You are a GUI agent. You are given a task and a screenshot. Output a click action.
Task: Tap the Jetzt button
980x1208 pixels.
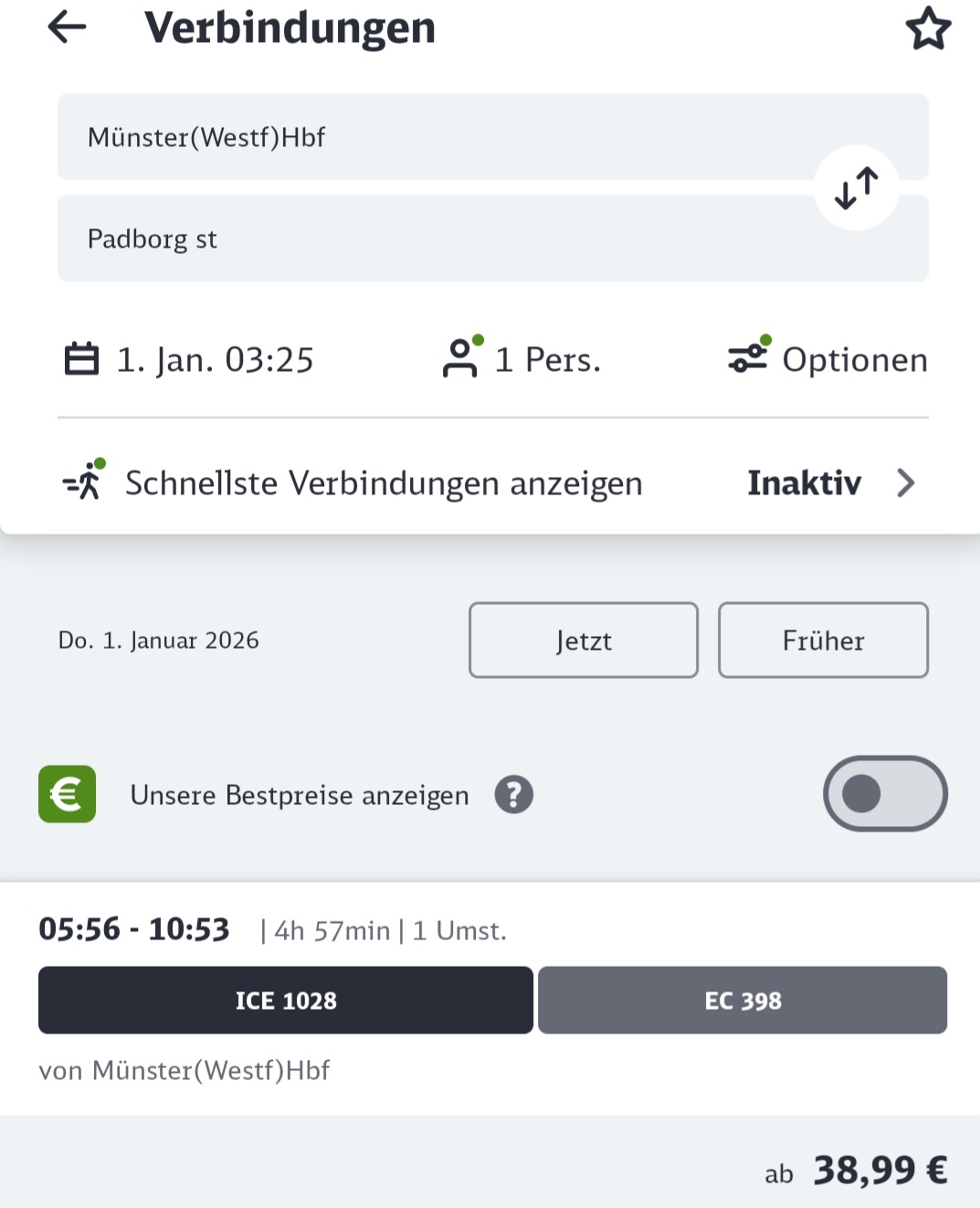pos(584,641)
